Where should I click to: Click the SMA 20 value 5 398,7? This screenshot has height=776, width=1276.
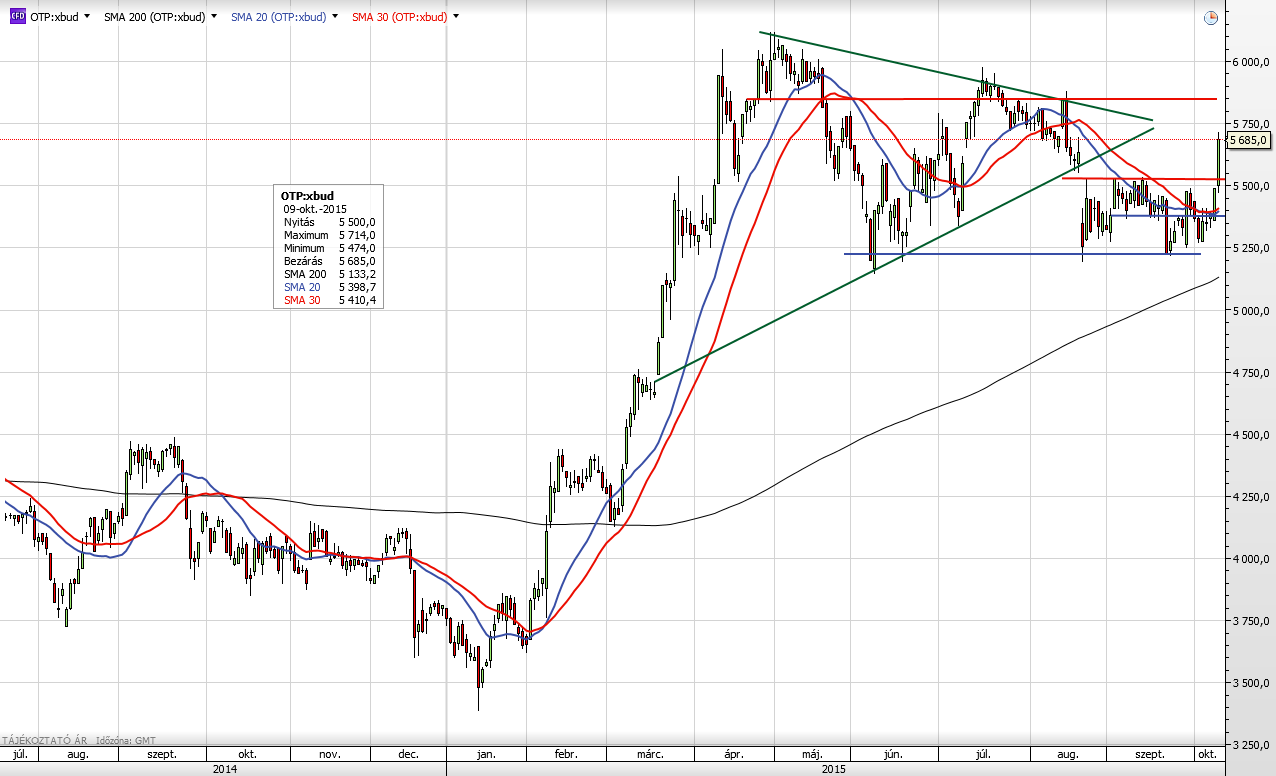point(356,287)
